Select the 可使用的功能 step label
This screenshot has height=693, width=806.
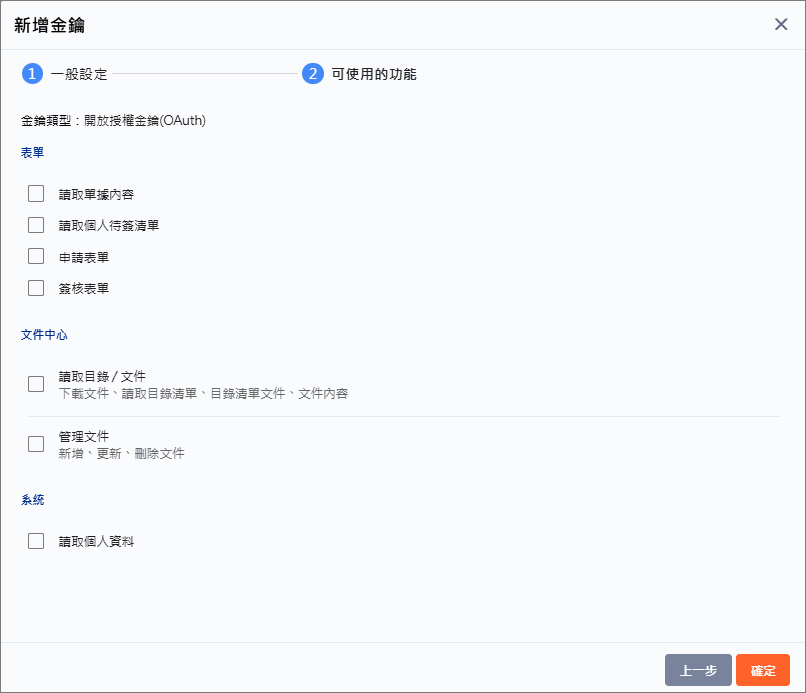pyautogui.click(x=374, y=74)
